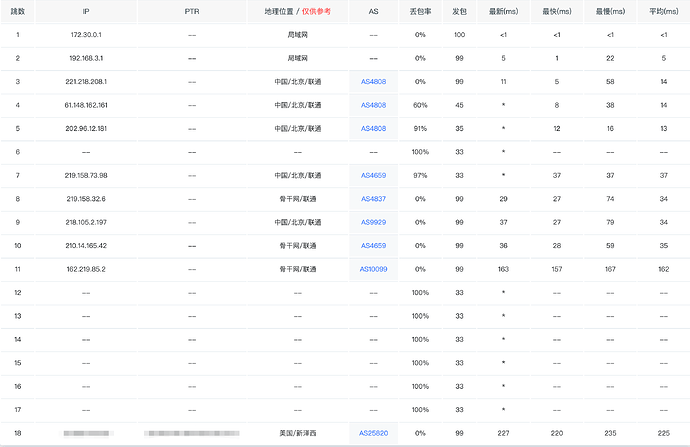Click hop number 17 cell

(18, 410)
